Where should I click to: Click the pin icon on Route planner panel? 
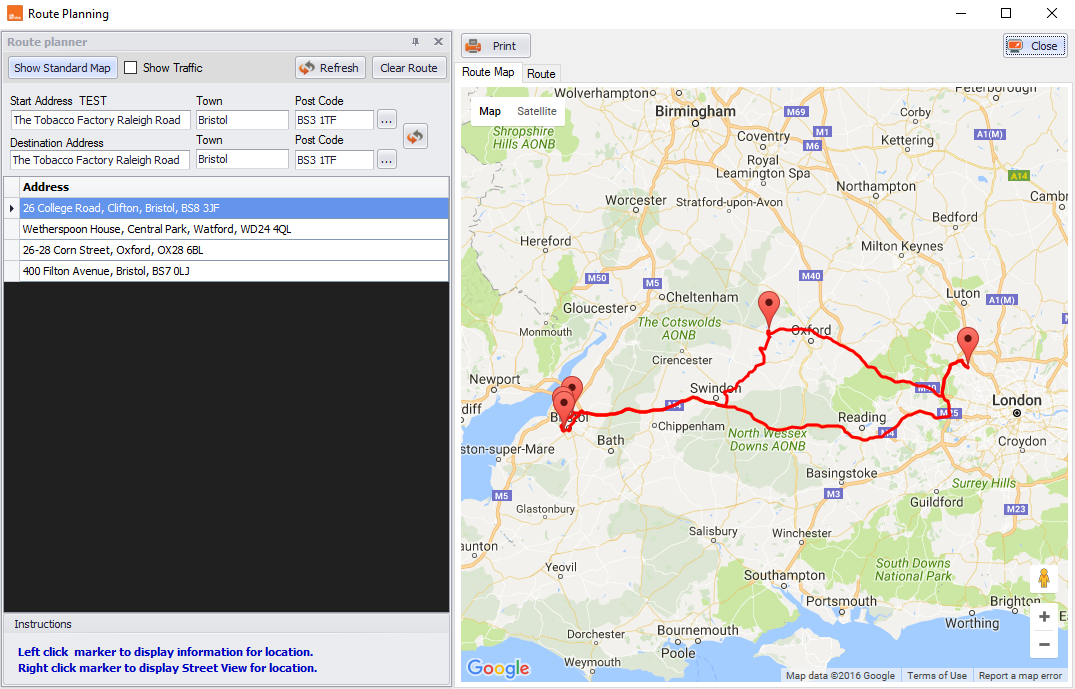click(x=415, y=42)
